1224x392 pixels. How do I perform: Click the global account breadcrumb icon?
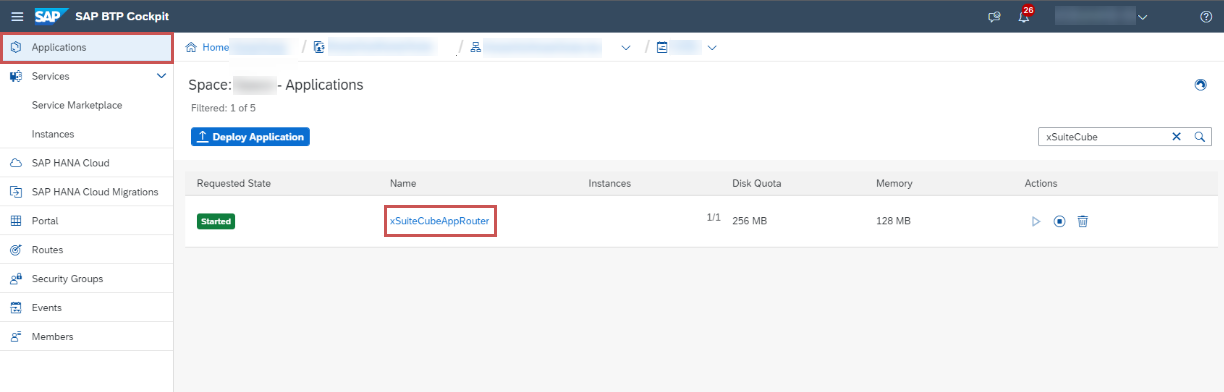click(x=319, y=47)
